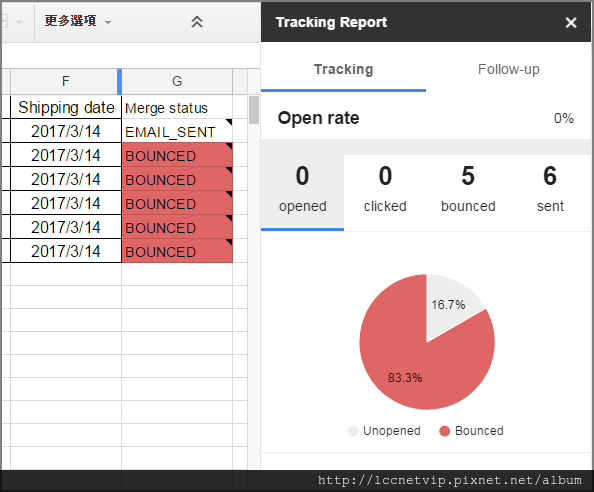Select the bounced stat tile
This screenshot has width=594, height=492.
[x=468, y=192]
